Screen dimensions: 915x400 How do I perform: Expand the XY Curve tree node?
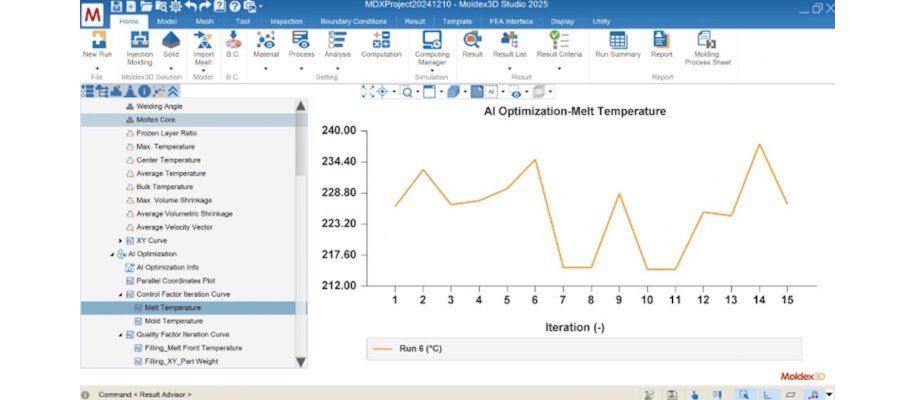click(120, 241)
